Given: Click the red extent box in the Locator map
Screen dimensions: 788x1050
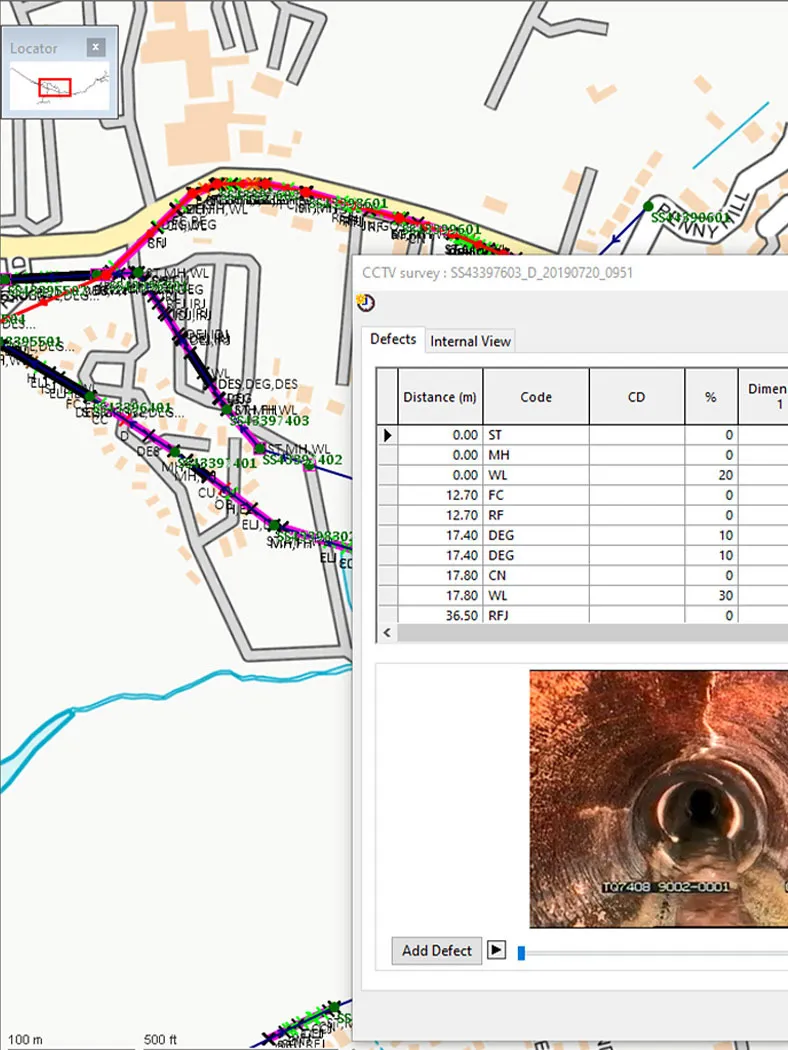Looking at the screenshot, I should (55, 87).
